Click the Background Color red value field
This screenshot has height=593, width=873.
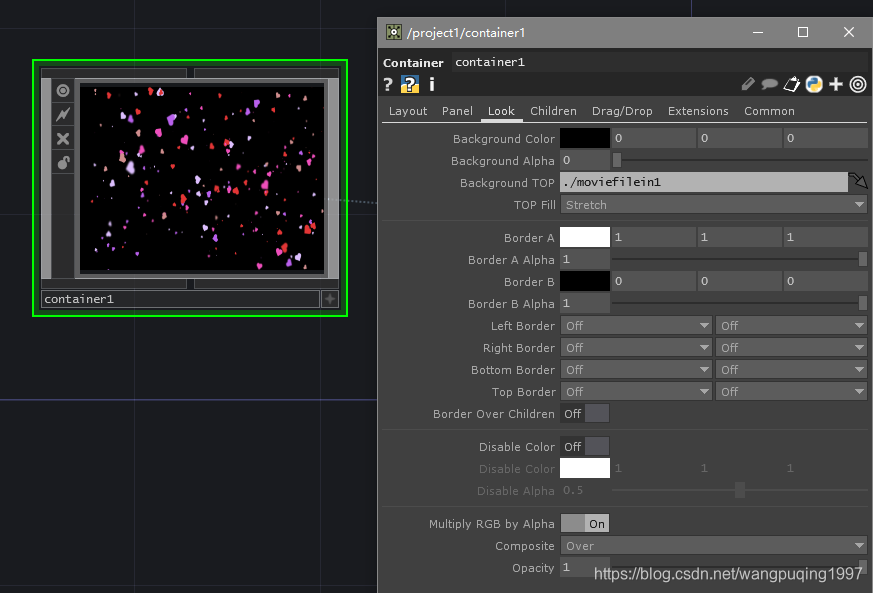(653, 138)
